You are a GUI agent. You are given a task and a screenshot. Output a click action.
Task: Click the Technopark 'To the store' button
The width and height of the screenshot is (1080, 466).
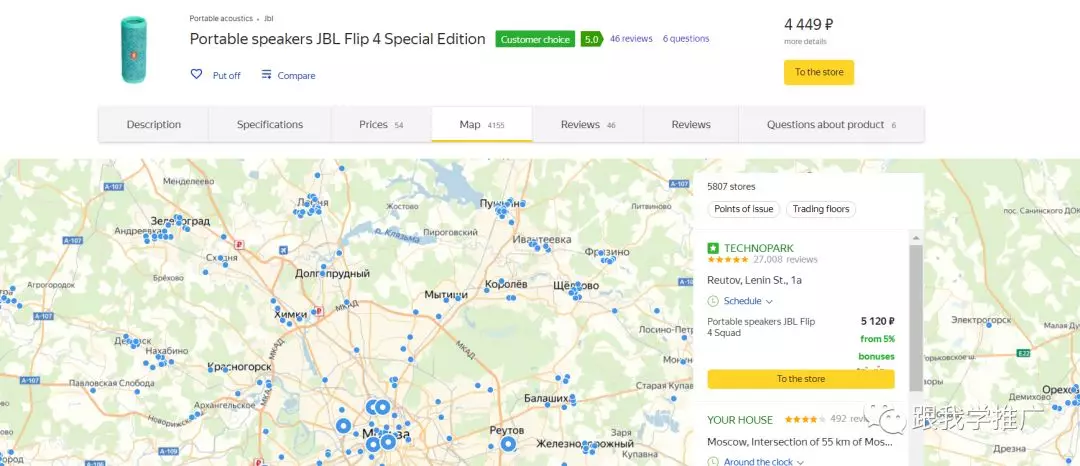(801, 379)
